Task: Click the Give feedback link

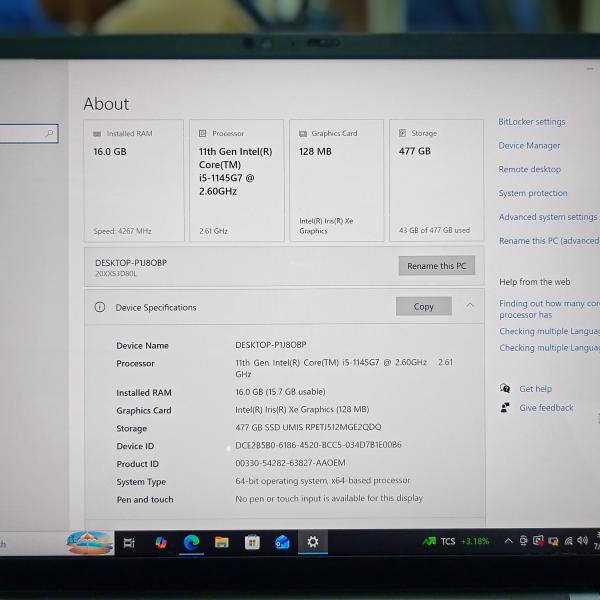Action: click(x=546, y=408)
